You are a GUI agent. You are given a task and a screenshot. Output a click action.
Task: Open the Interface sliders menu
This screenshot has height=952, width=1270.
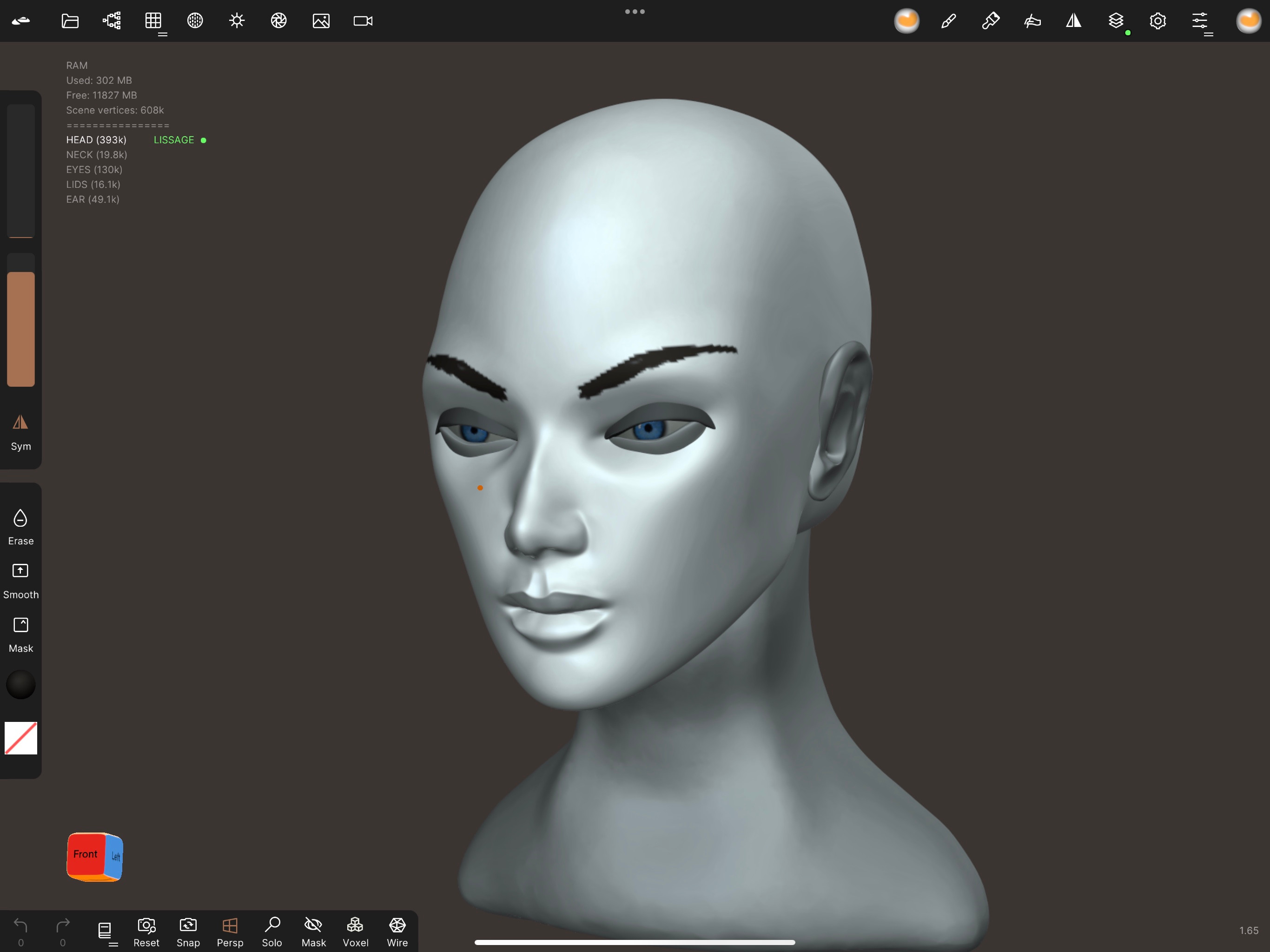click(x=1199, y=21)
